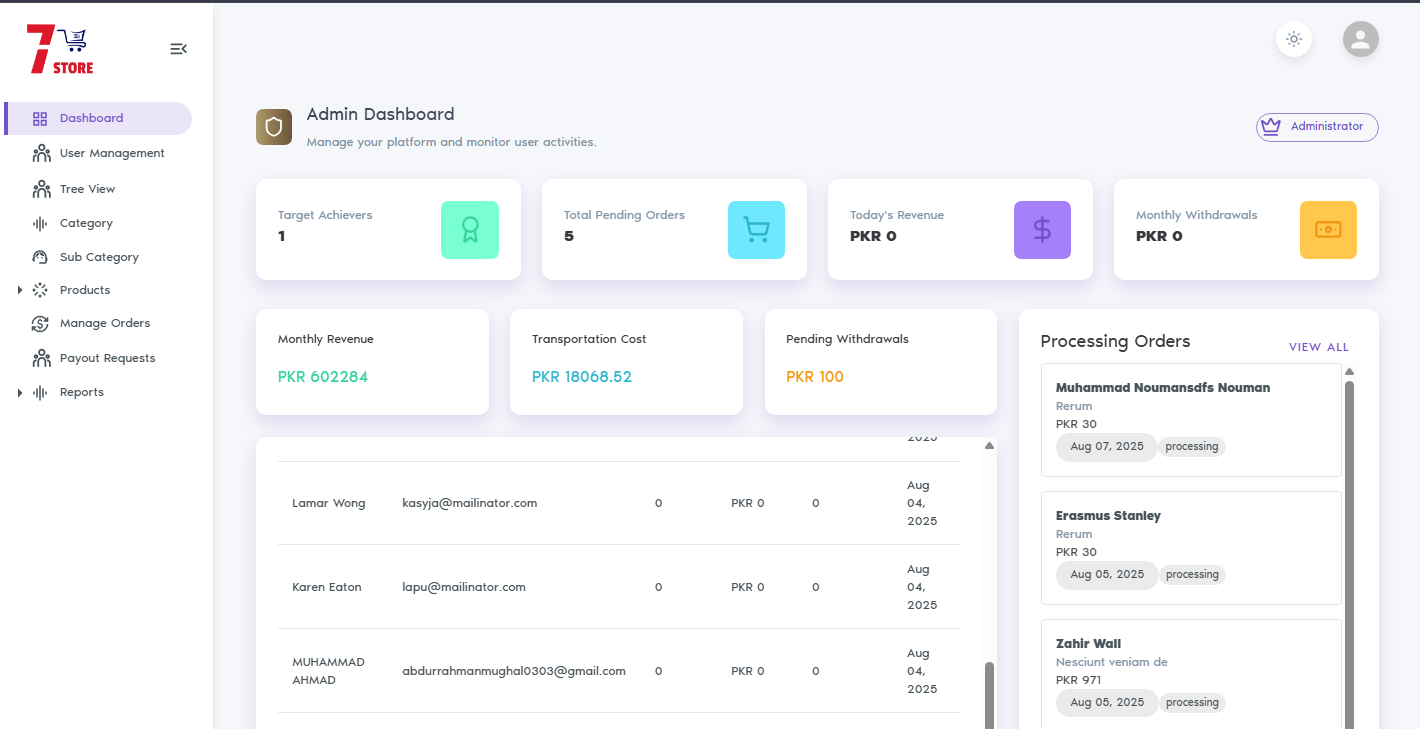The image size is (1420, 729).
Task: Open Payout Requests menu item
Action: [98, 358]
